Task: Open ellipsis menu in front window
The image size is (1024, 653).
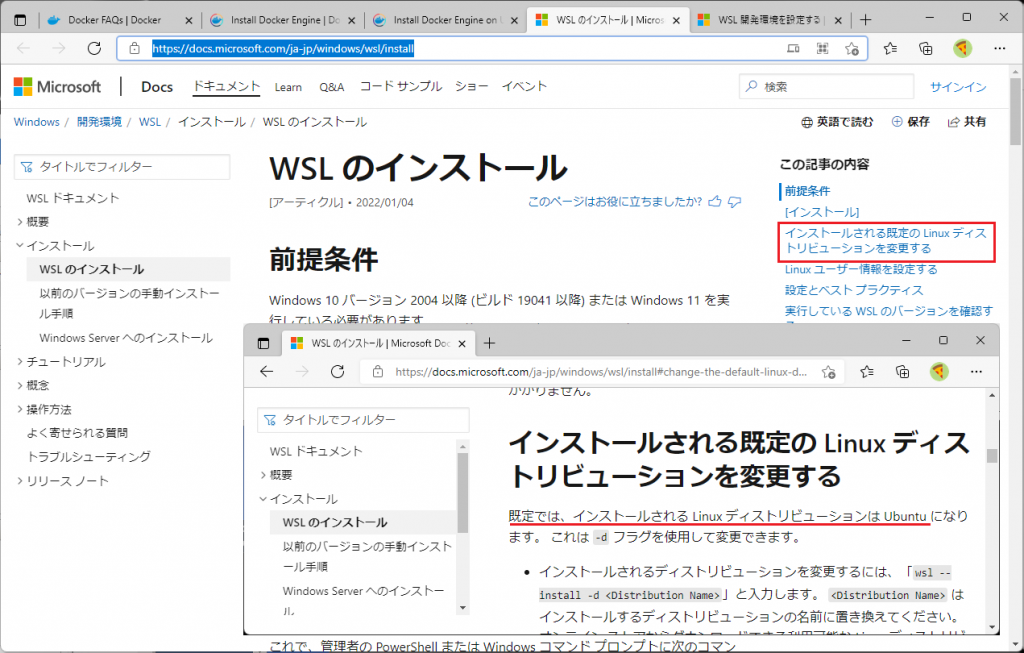Action: pos(976,372)
